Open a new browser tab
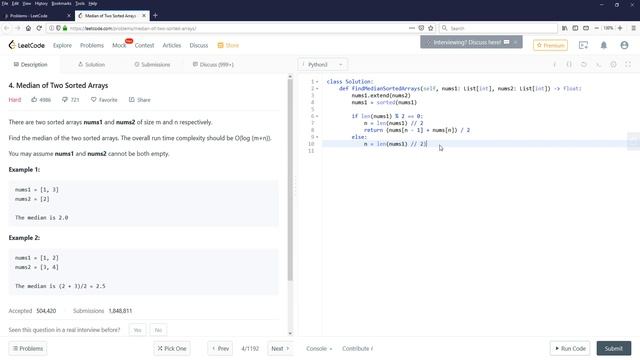The image size is (640, 360). click(155, 16)
